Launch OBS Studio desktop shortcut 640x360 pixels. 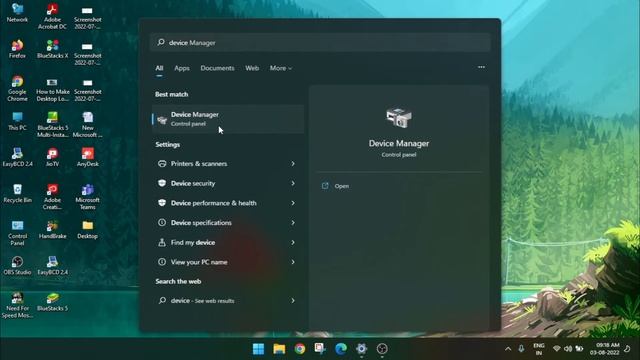[x=17, y=265]
